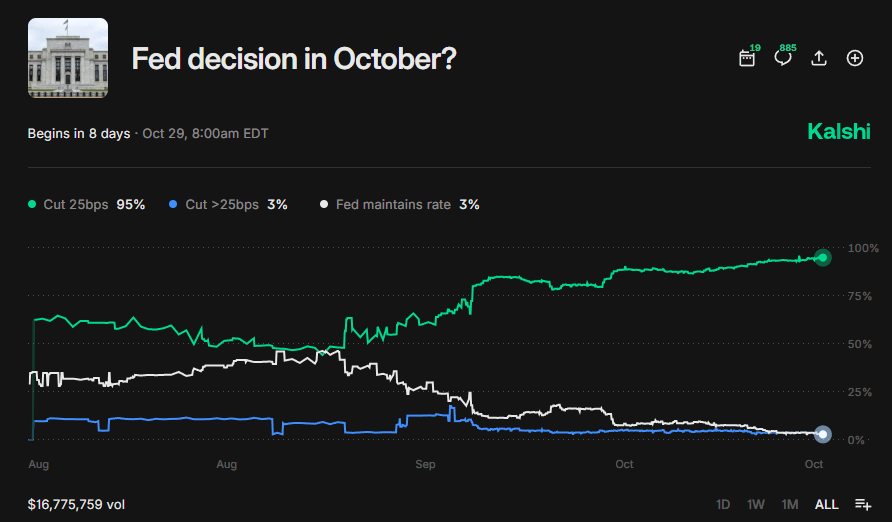The height and width of the screenshot is (522, 892).
Task: Click the blue legend dot for Cut >25bps
Action: (x=174, y=204)
